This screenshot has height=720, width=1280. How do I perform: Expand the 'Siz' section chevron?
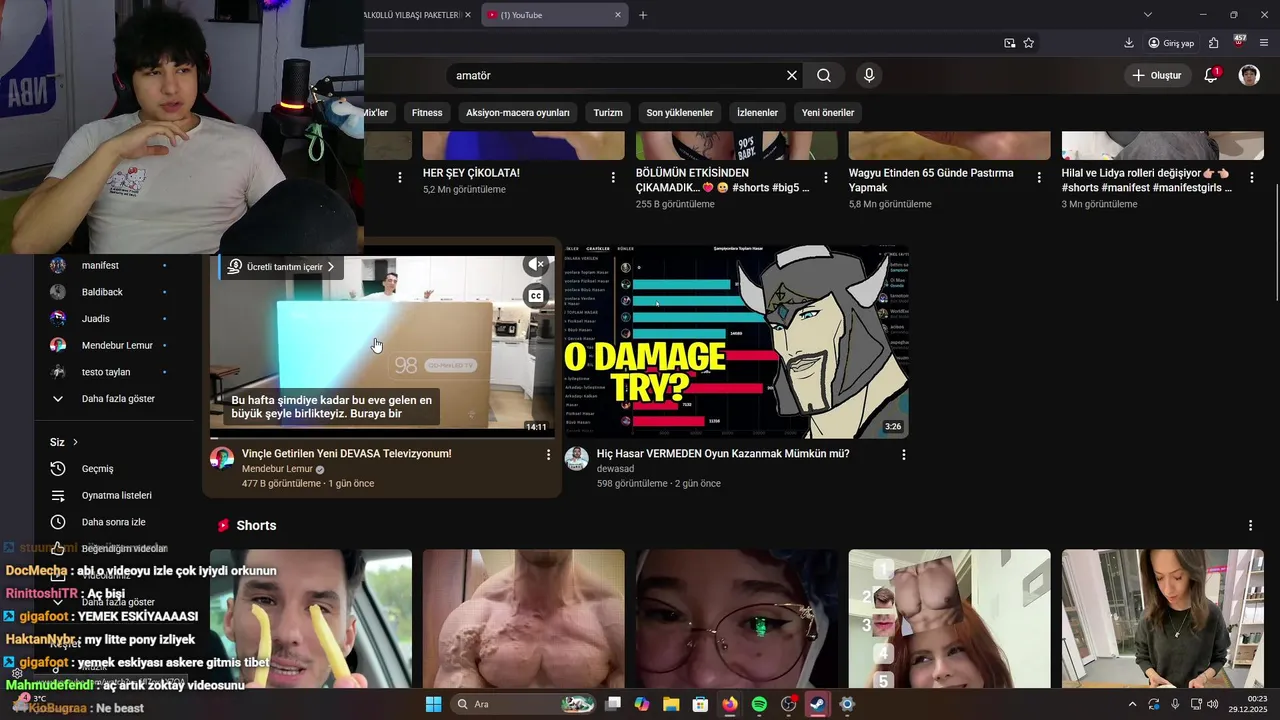[75, 442]
